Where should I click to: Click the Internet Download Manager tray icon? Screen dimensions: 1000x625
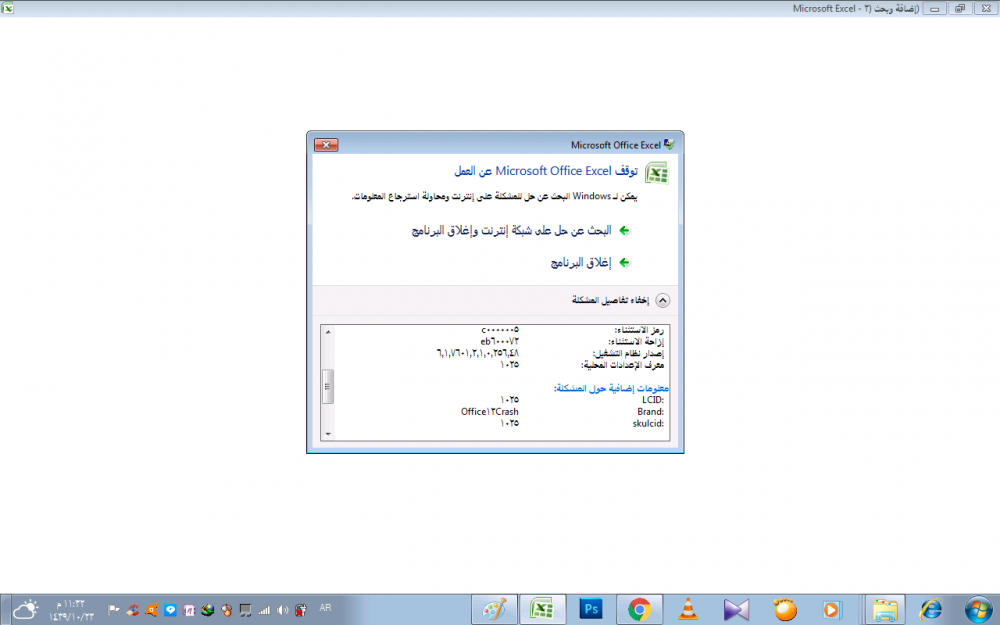208,610
